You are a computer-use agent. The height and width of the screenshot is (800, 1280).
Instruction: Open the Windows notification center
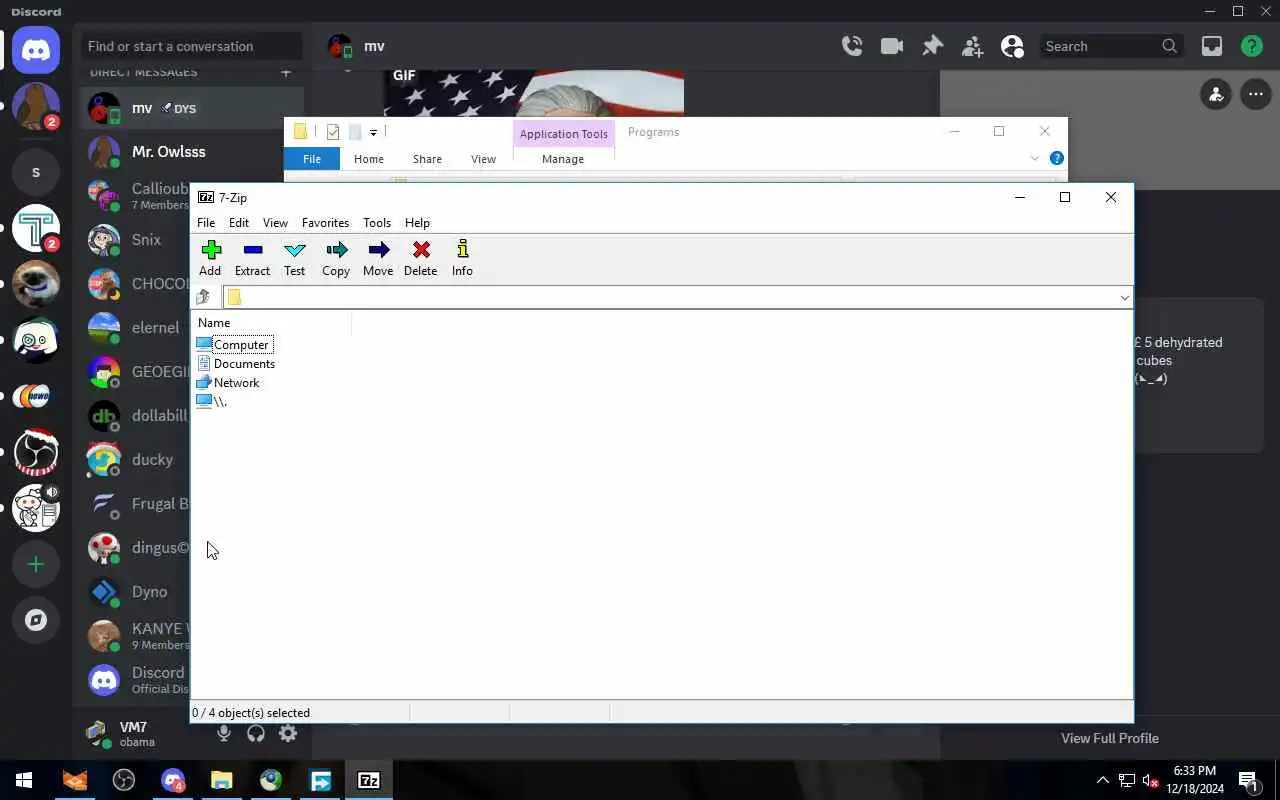point(1248,780)
